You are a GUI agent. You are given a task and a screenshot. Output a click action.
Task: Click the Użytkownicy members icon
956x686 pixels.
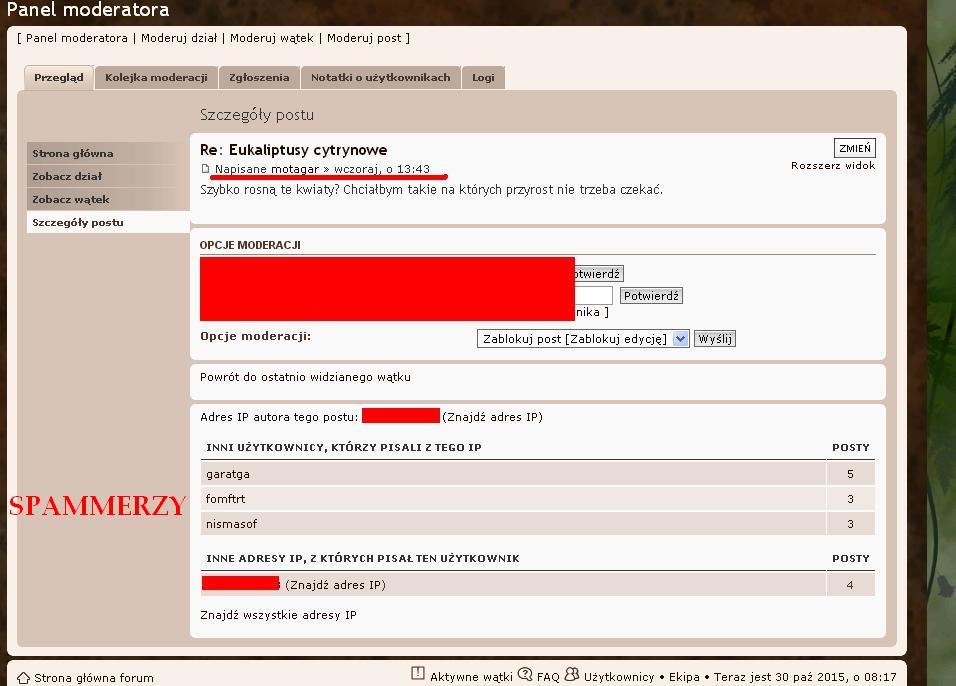coord(572,675)
